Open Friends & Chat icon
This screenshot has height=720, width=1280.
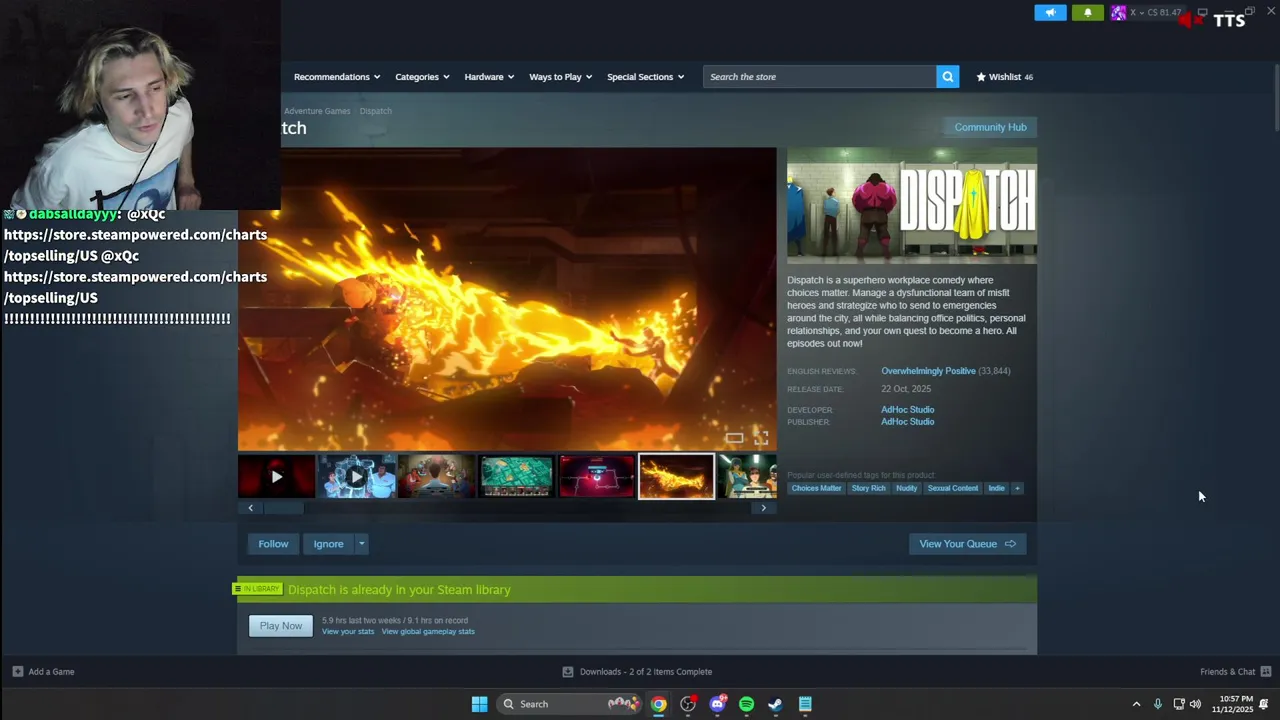click(1266, 672)
